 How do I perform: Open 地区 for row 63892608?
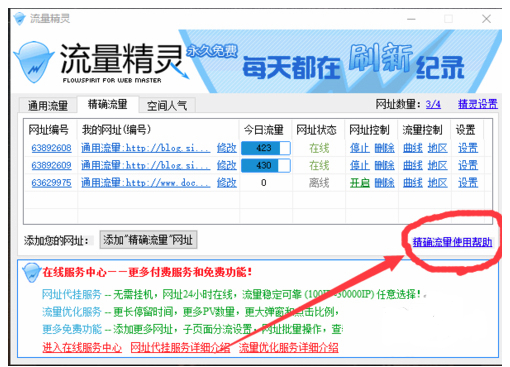pos(437,148)
